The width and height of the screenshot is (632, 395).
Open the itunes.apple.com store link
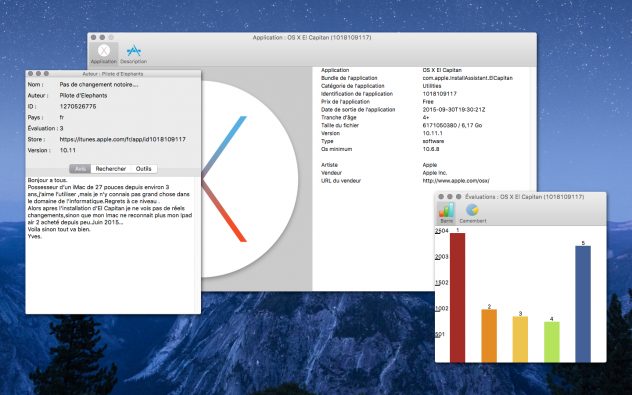click(123, 139)
